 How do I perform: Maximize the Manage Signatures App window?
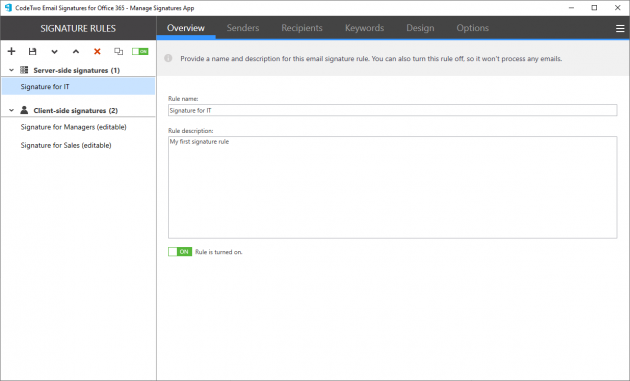594,8
